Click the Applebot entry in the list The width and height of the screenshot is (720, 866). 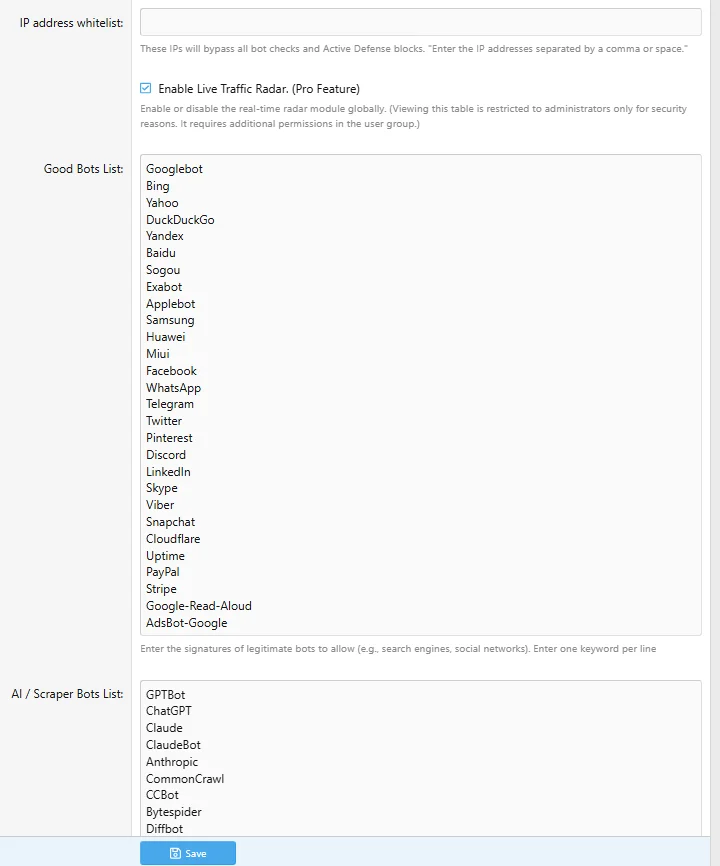pyautogui.click(x=171, y=304)
